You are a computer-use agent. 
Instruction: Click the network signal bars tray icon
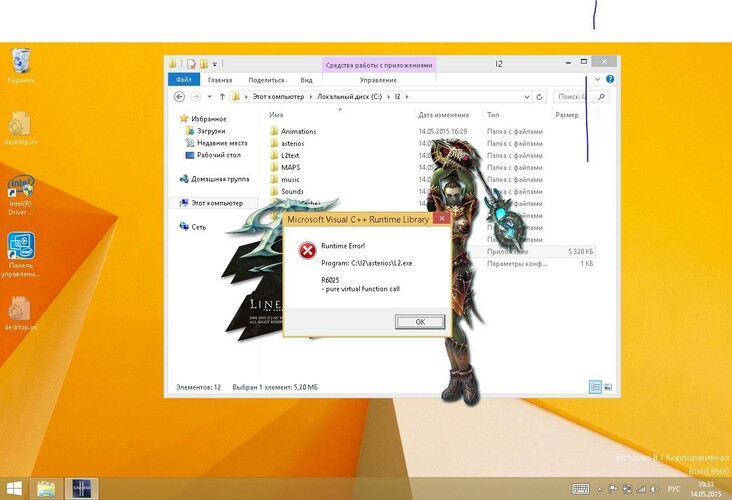coord(641,489)
